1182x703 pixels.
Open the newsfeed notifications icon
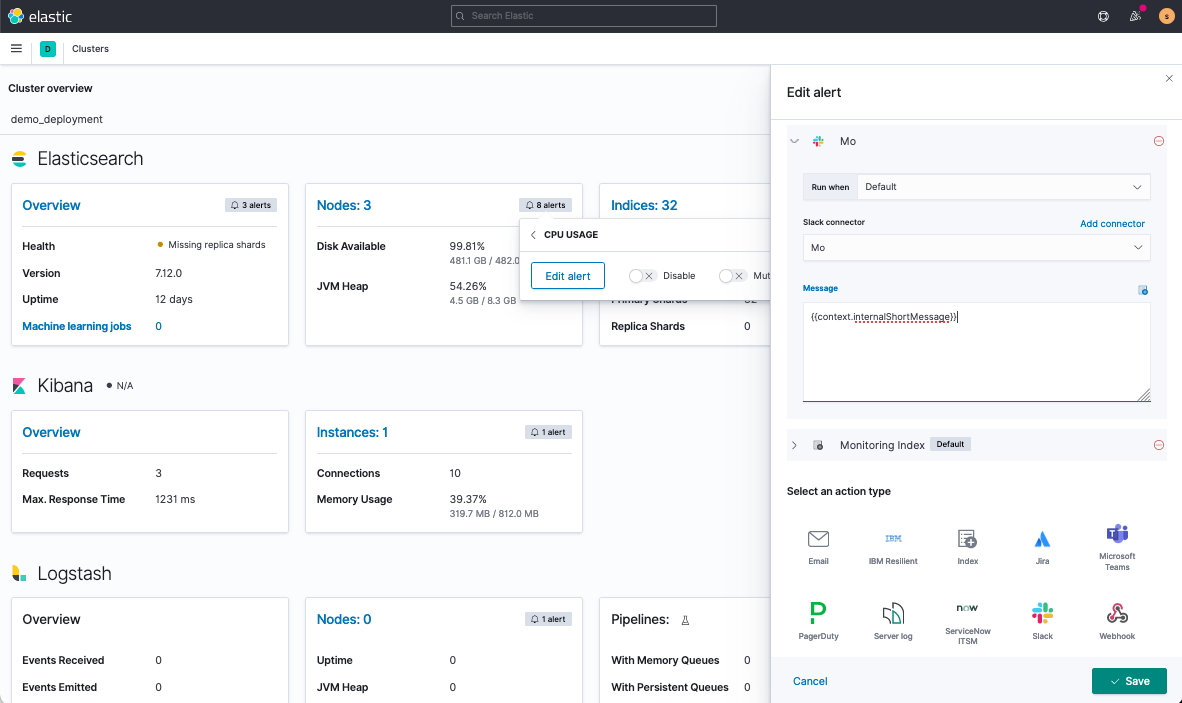click(x=1135, y=16)
